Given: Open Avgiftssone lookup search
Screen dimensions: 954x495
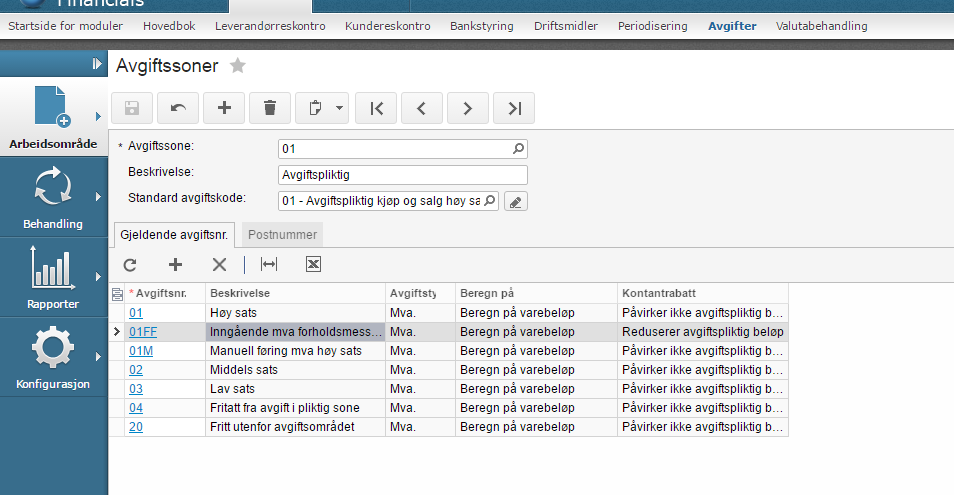Looking at the screenshot, I should pyautogui.click(x=518, y=149).
